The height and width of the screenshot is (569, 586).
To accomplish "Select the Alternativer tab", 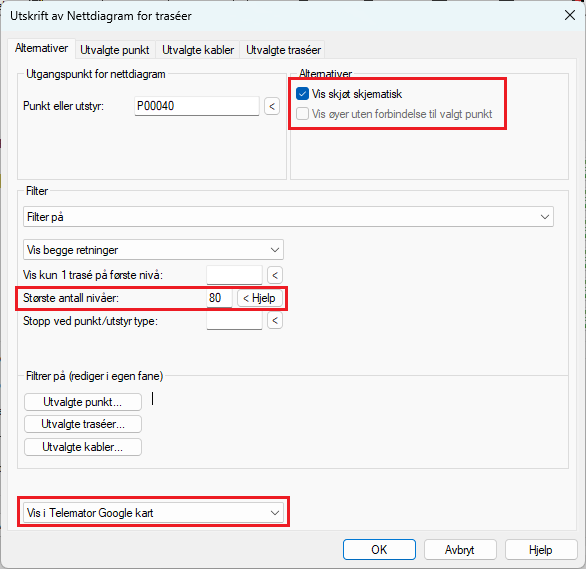I will pos(41,48).
